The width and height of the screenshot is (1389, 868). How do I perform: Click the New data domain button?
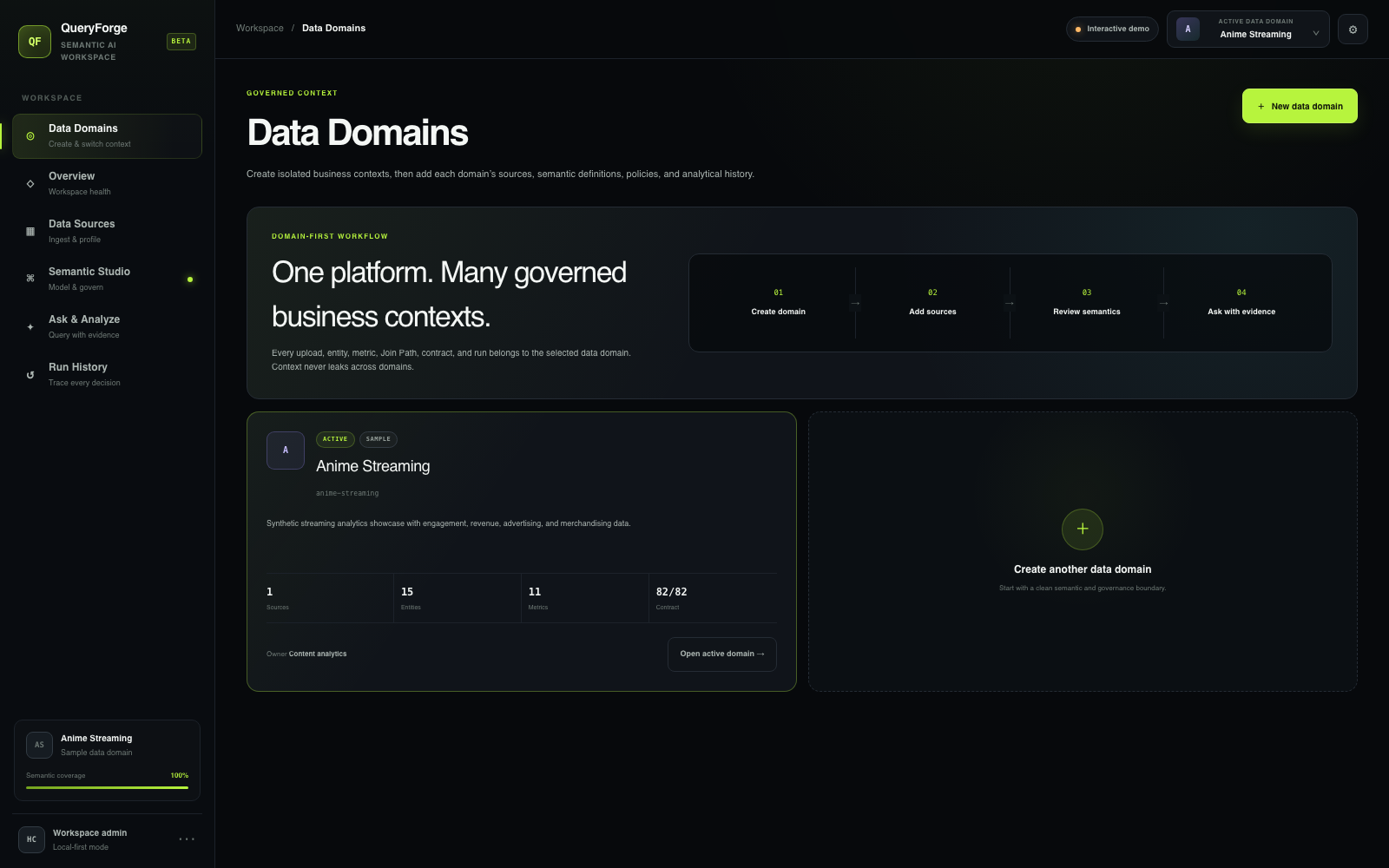[x=1300, y=106]
